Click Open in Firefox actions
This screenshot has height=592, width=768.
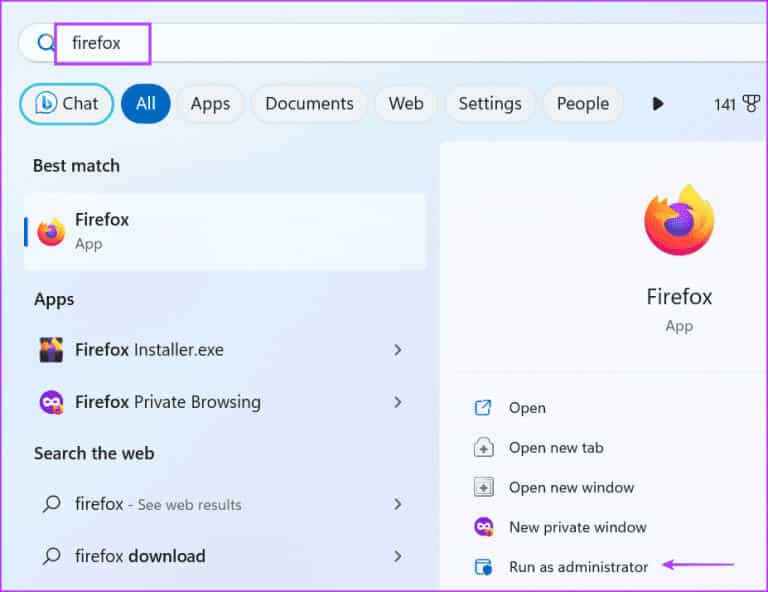click(527, 408)
